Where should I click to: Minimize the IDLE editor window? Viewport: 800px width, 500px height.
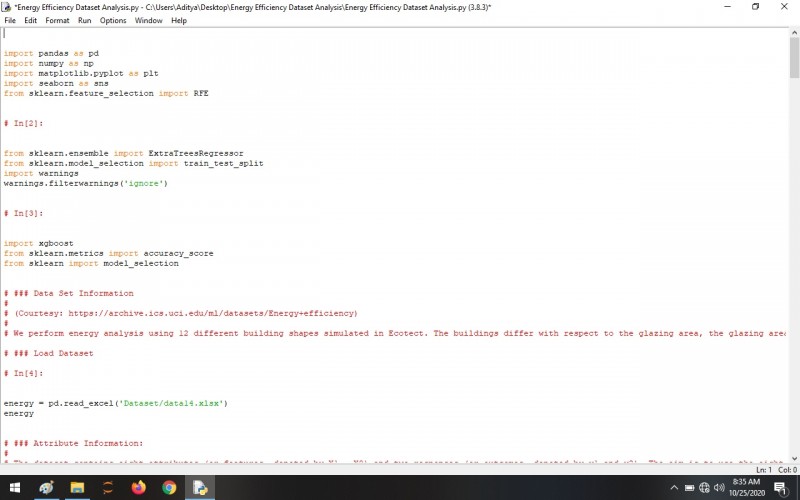point(727,7)
